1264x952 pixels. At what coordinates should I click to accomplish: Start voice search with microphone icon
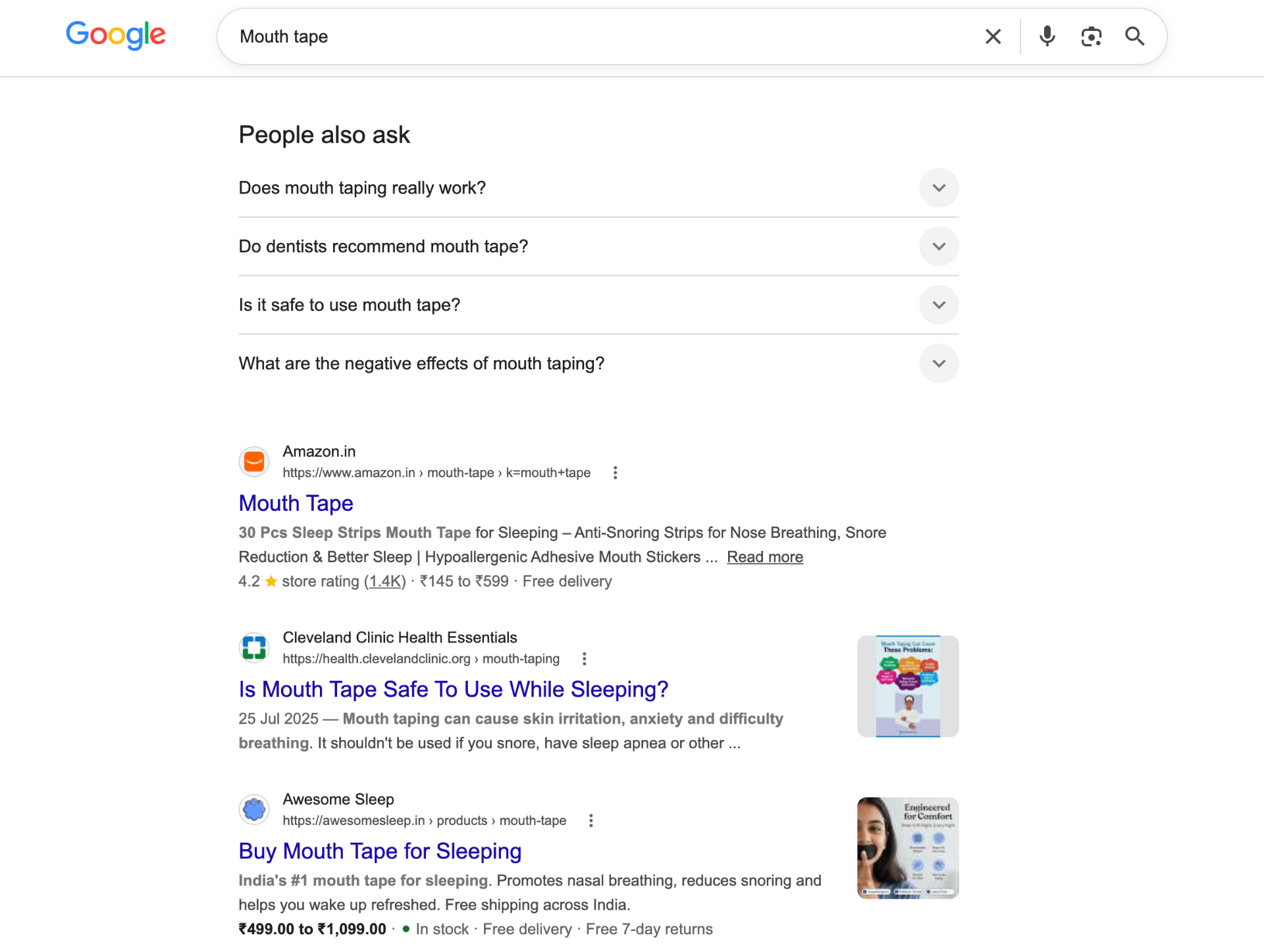(x=1047, y=36)
